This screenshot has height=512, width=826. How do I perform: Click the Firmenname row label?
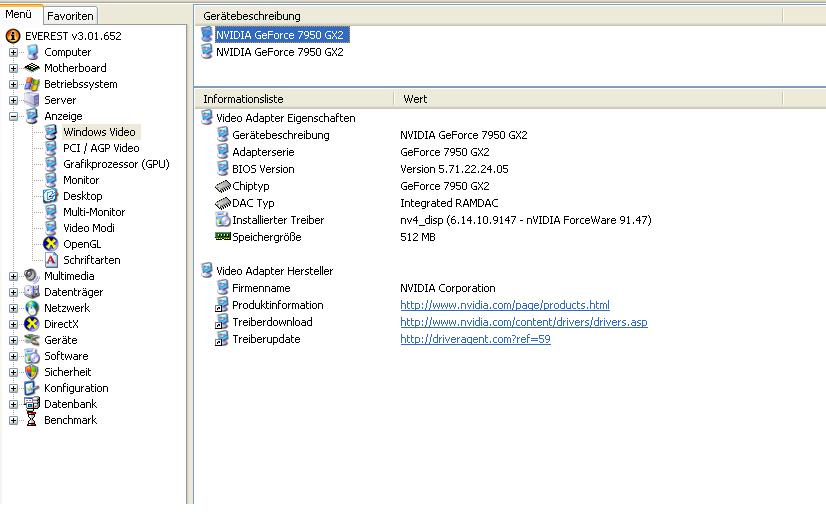coord(261,288)
